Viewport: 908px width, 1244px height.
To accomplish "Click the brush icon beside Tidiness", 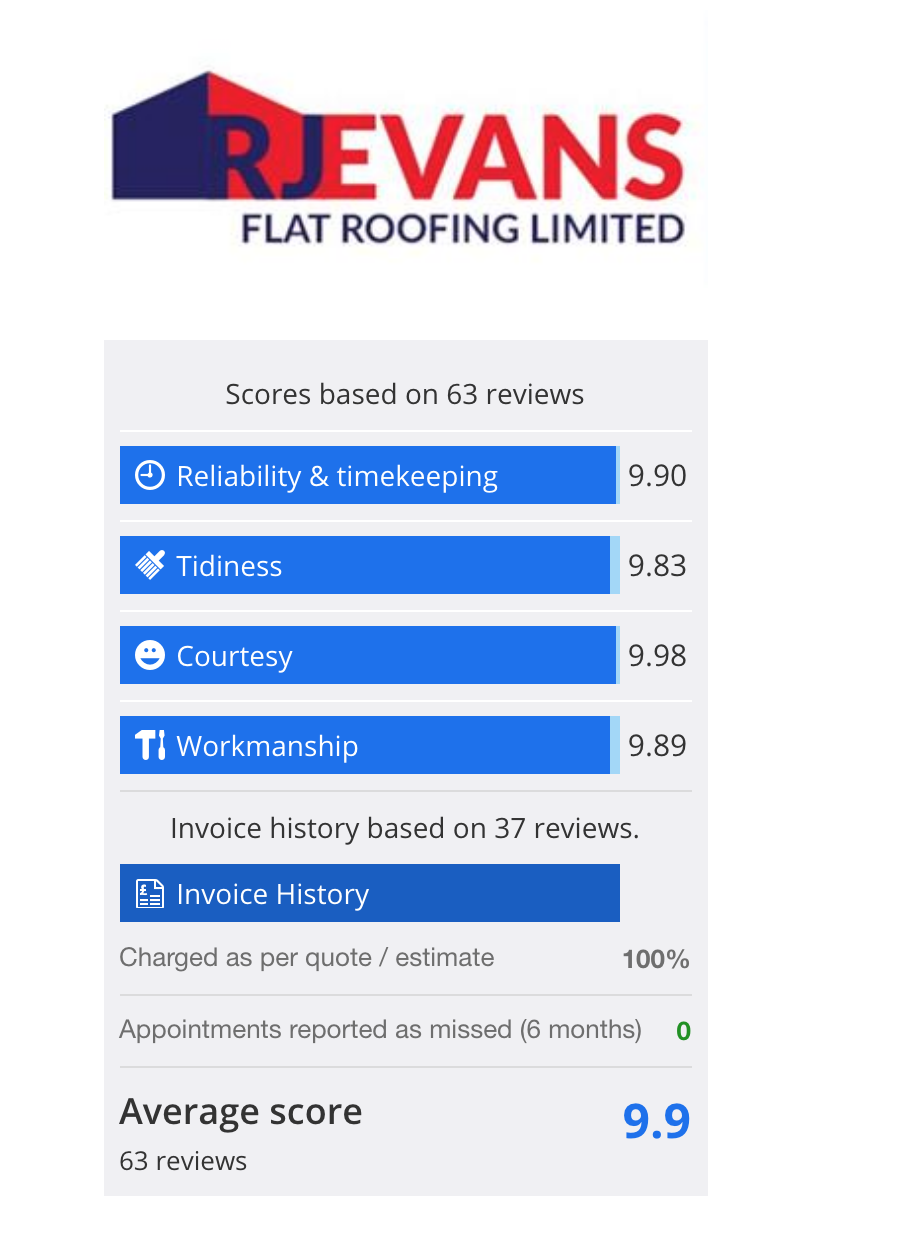I will [150, 565].
